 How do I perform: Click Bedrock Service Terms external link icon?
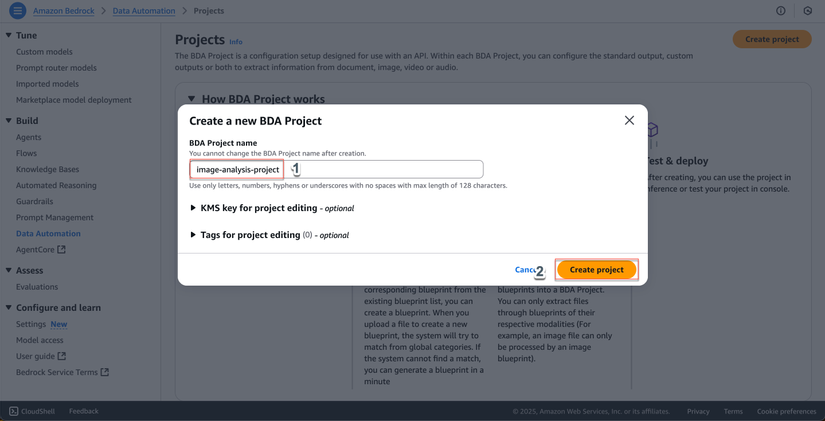[105, 372]
